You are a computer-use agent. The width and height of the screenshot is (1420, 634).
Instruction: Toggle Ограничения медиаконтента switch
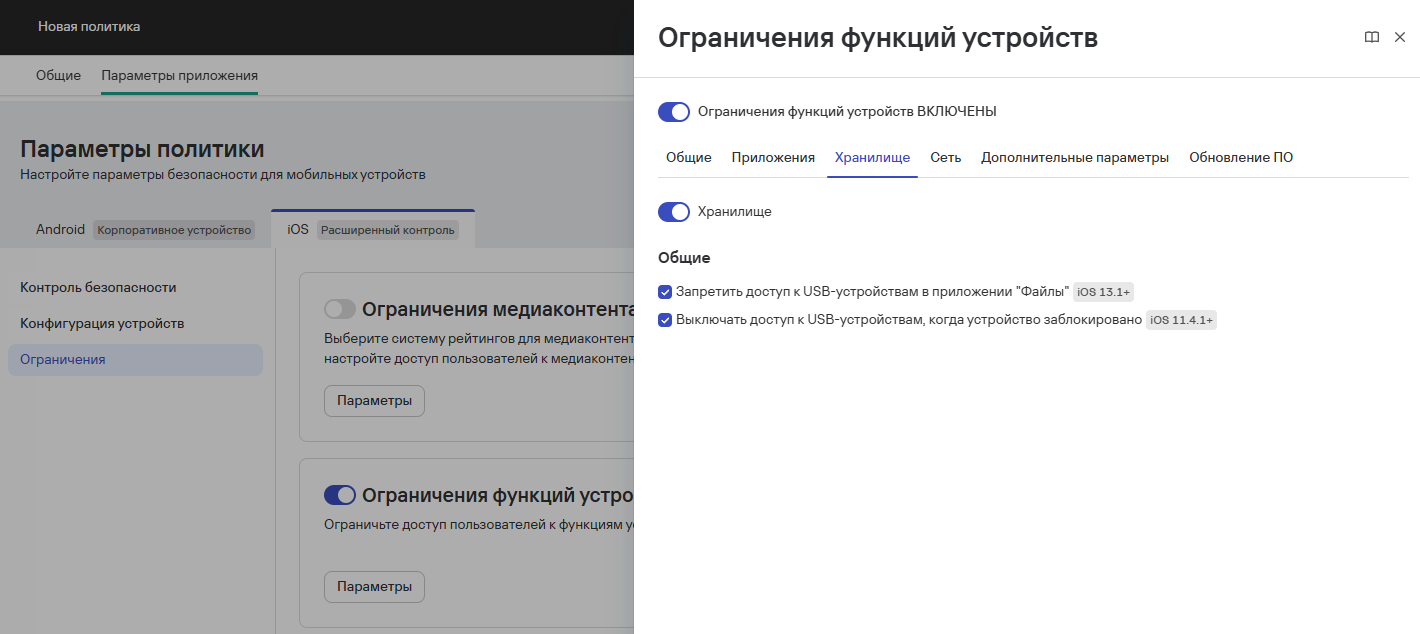point(340,309)
